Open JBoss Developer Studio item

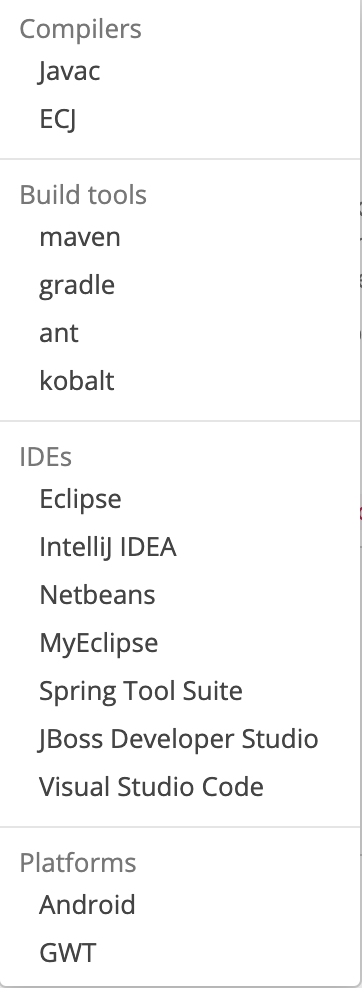(x=179, y=738)
